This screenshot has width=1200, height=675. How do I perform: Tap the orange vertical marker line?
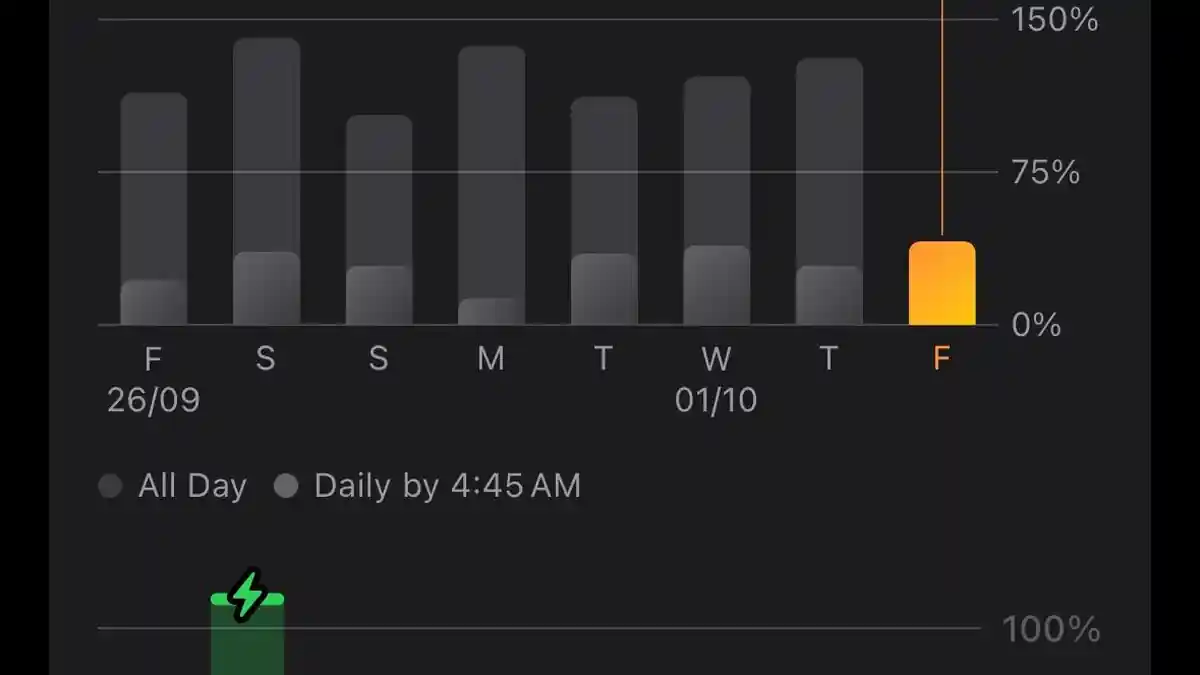click(942, 120)
